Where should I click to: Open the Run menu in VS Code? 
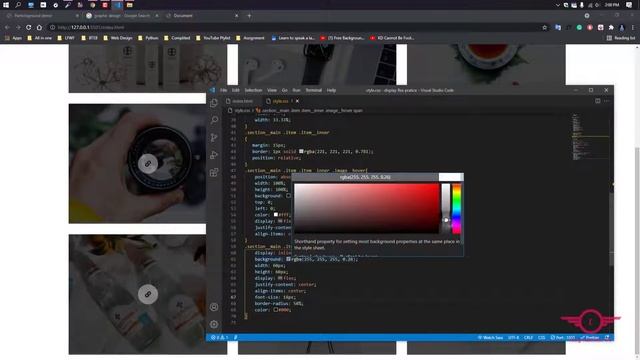pyautogui.click(x=296, y=90)
